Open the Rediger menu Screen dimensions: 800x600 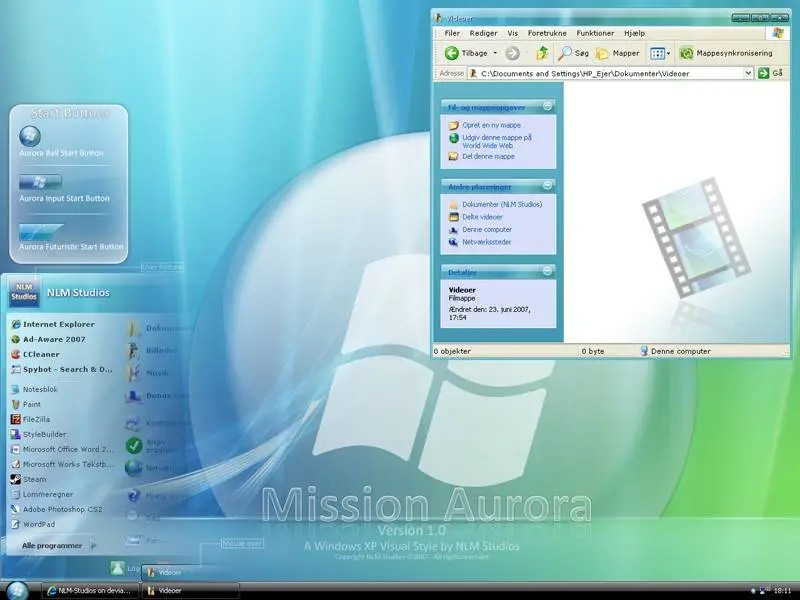[x=483, y=33]
